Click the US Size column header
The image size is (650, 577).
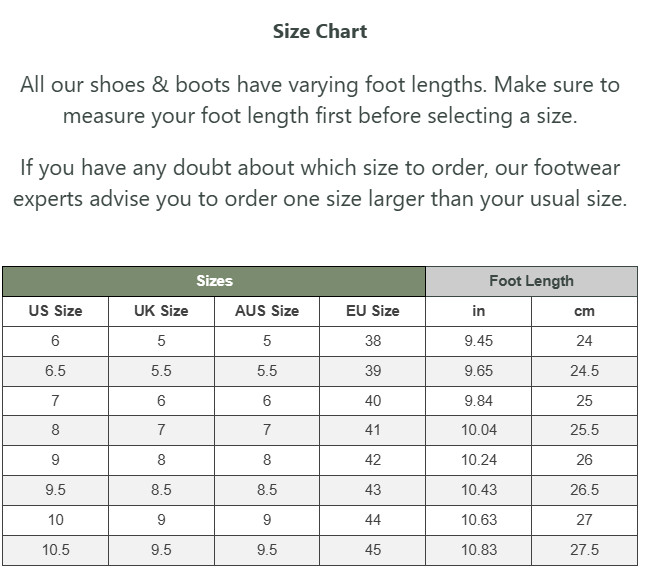pos(56,311)
